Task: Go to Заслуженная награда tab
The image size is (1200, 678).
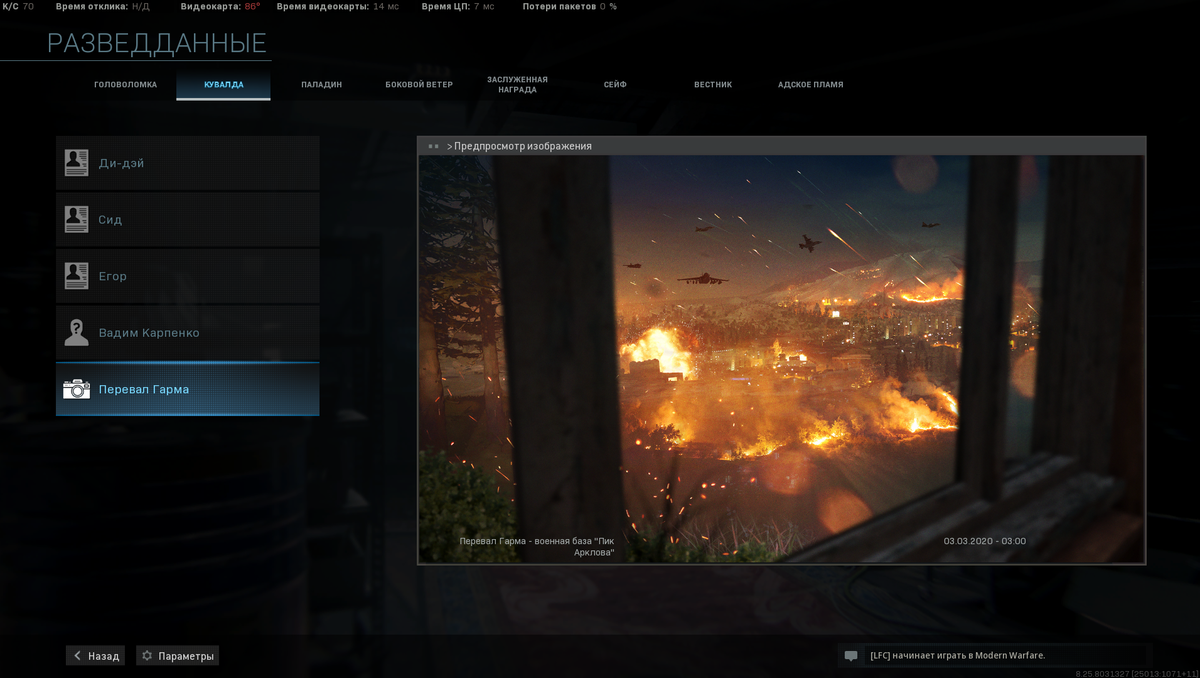Action: pos(517,85)
